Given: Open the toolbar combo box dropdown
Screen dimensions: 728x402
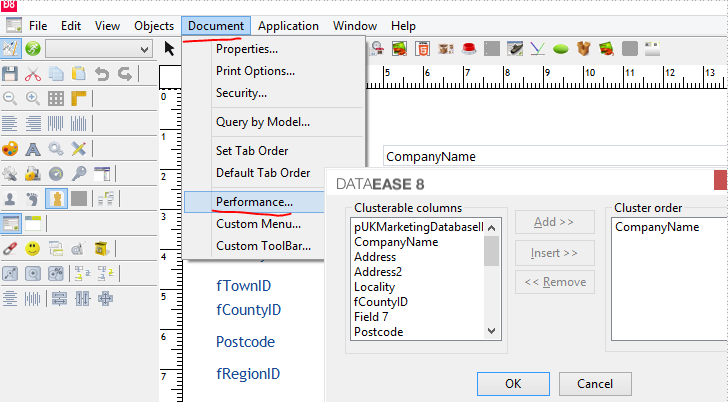Looking at the screenshot, I should click(x=145, y=49).
